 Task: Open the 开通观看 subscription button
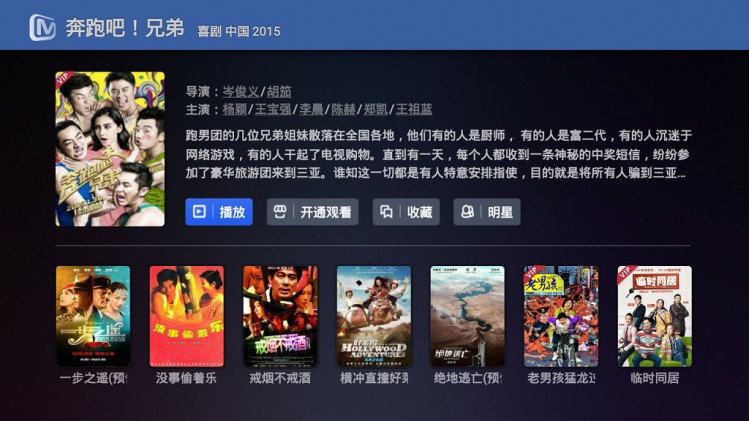312,212
